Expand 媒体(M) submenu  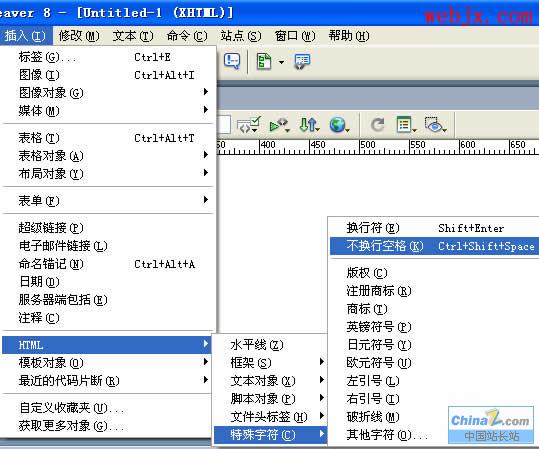click(108, 111)
